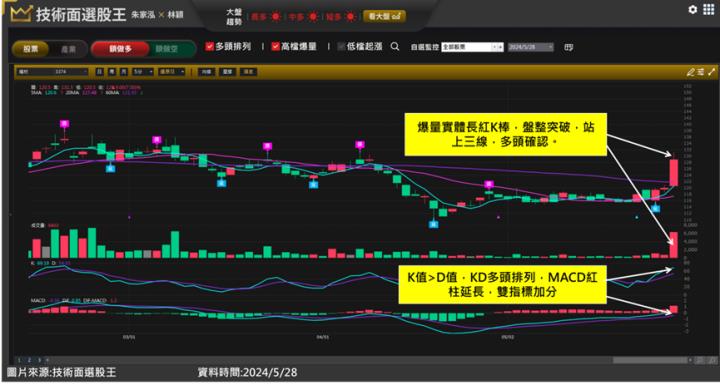The height and width of the screenshot is (385, 720).
Task: Open the settings gear icon
Action: point(692,9)
